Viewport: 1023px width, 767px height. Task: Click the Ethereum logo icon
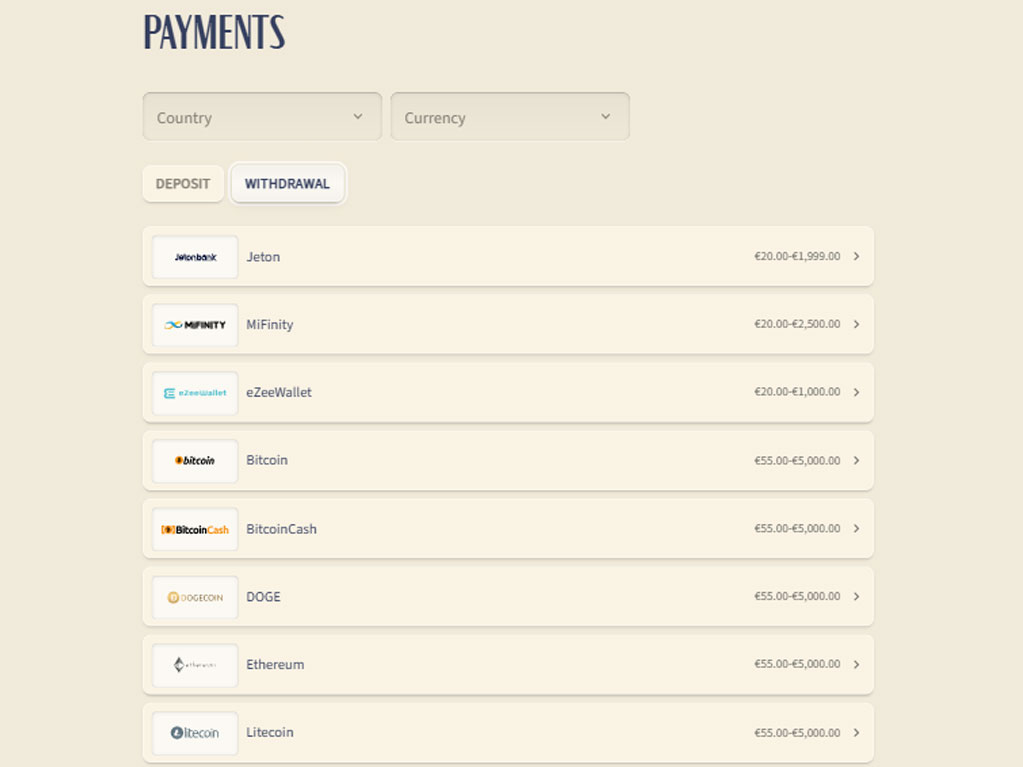[x=195, y=665]
